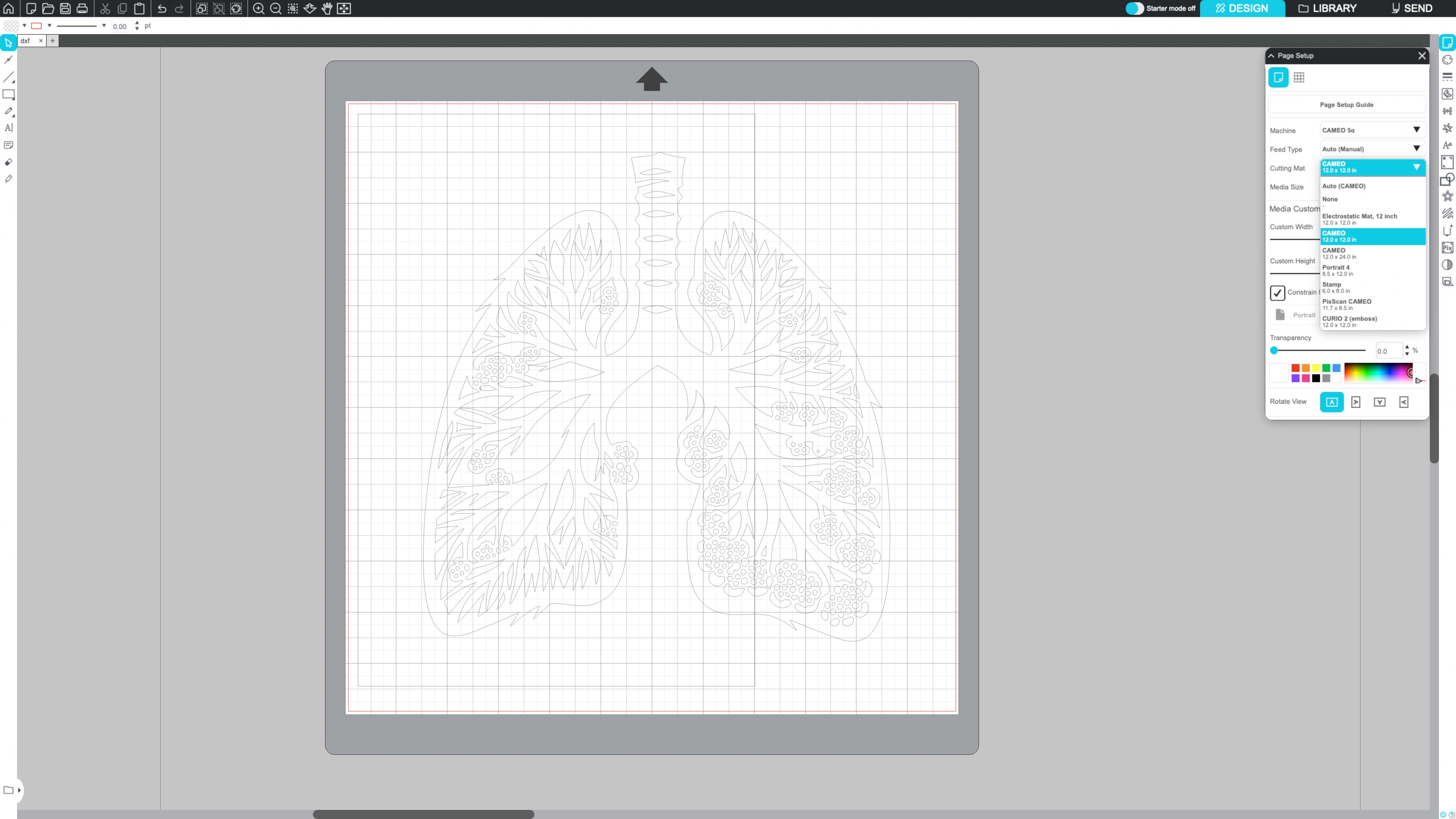The width and height of the screenshot is (1456, 819).
Task: Select upward rotate view option
Action: [x=1332, y=402]
